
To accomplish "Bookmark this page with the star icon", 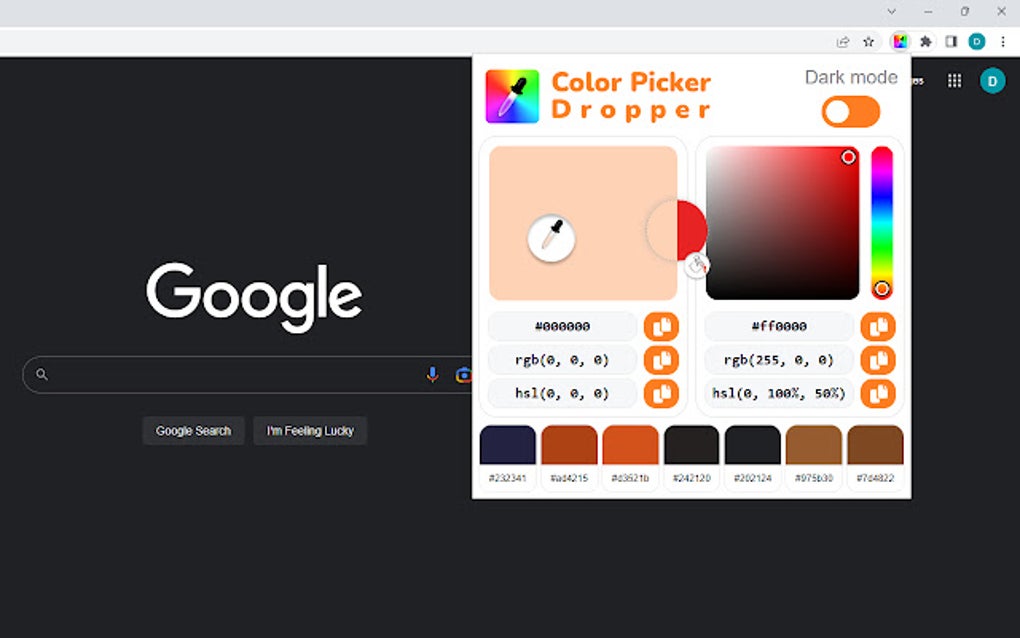I will coord(868,42).
